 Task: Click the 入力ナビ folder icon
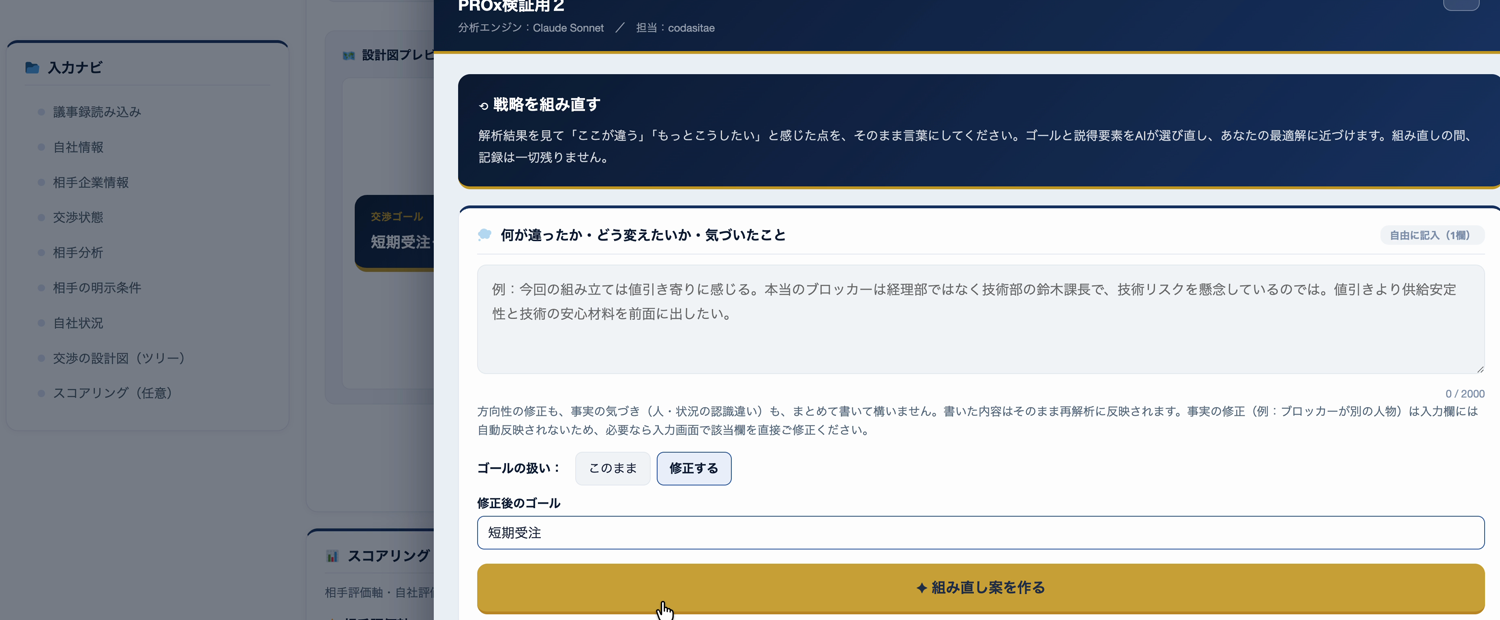pos(32,68)
